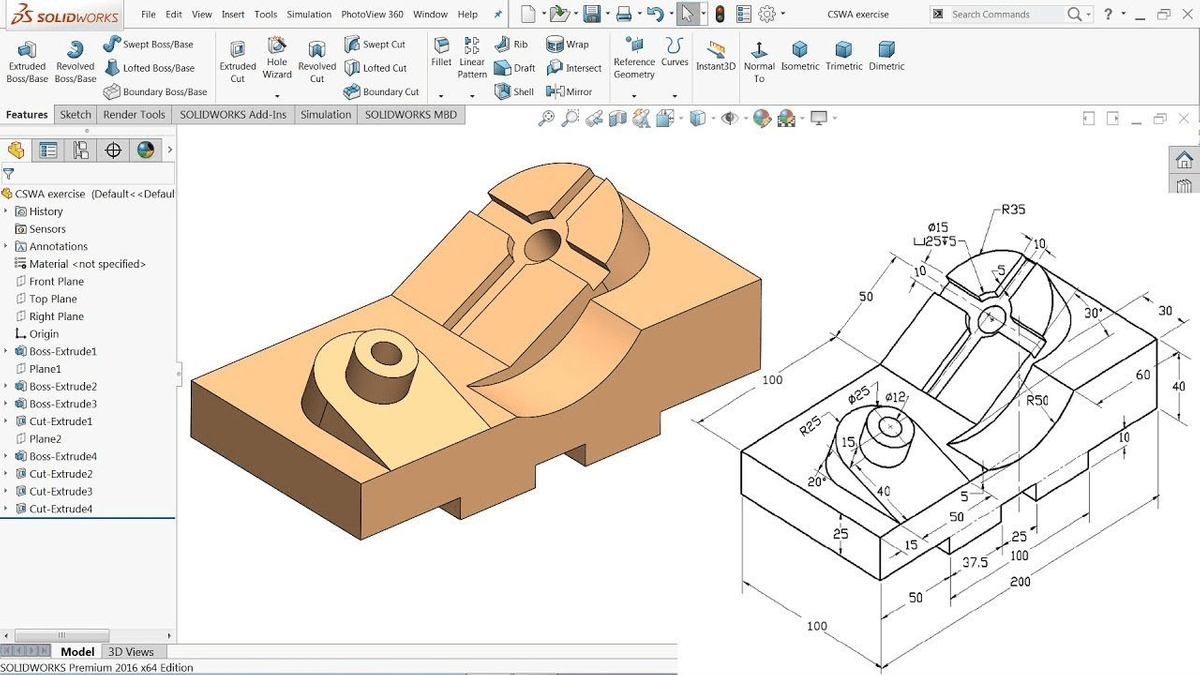1200x675 pixels.
Task: Toggle Normal To view orientation
Action: point(758,61)
